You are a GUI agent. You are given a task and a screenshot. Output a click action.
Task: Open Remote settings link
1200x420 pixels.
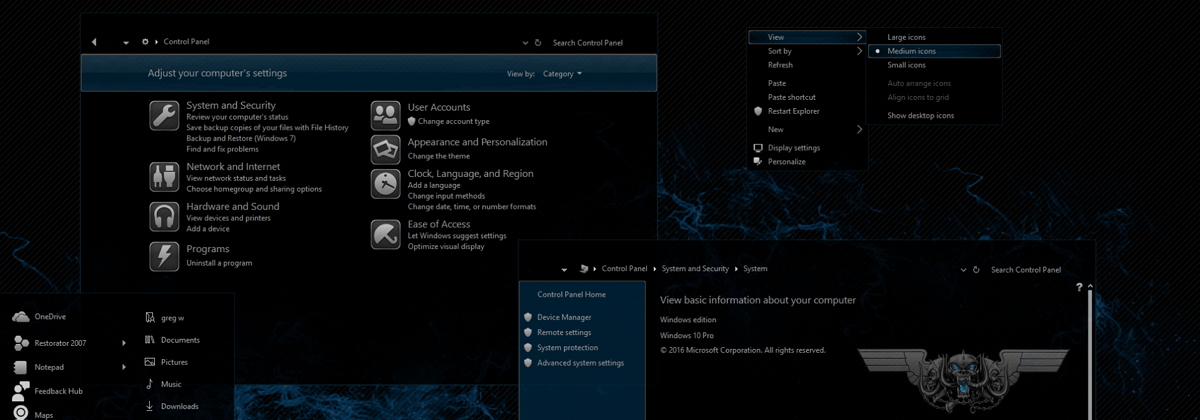point(564,332)
